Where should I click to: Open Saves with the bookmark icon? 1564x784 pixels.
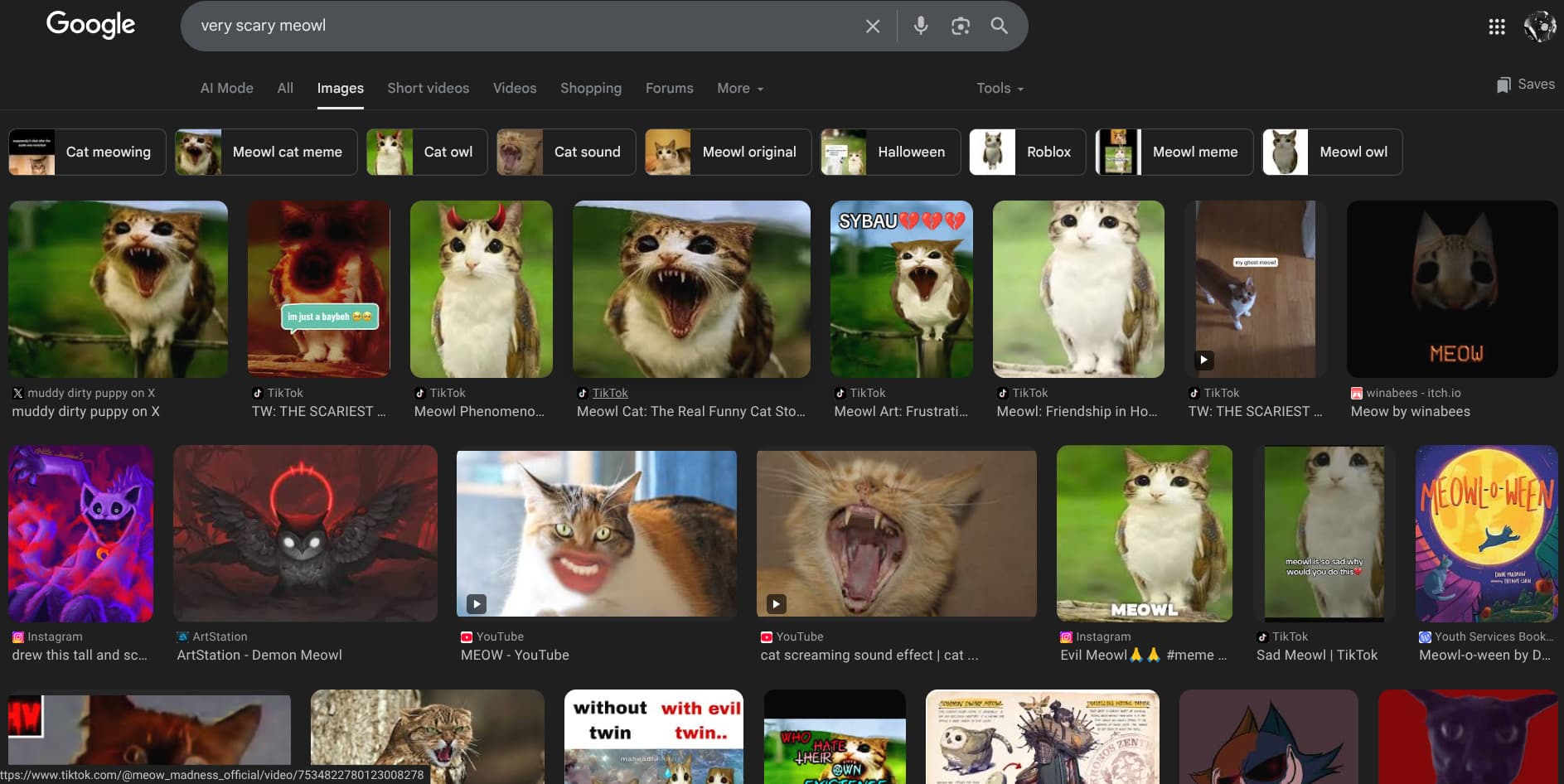(1525, 85)
